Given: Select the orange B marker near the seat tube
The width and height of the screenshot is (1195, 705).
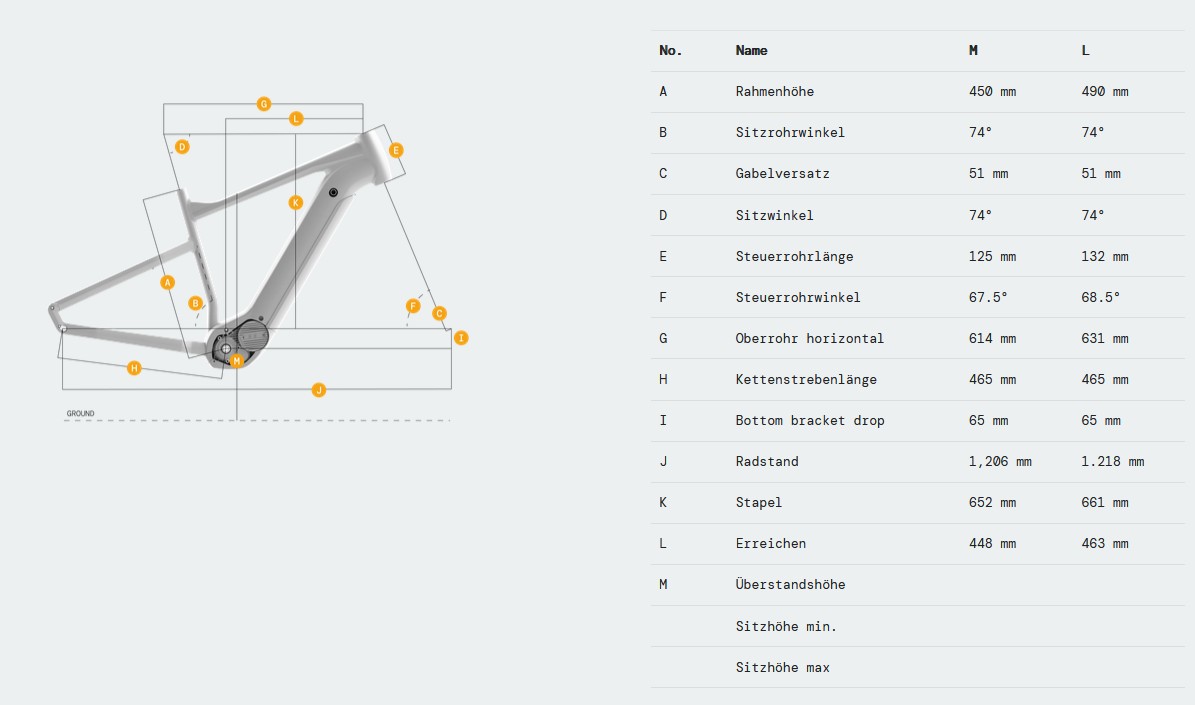Looking at the screenshot, I should coord(196,303).
